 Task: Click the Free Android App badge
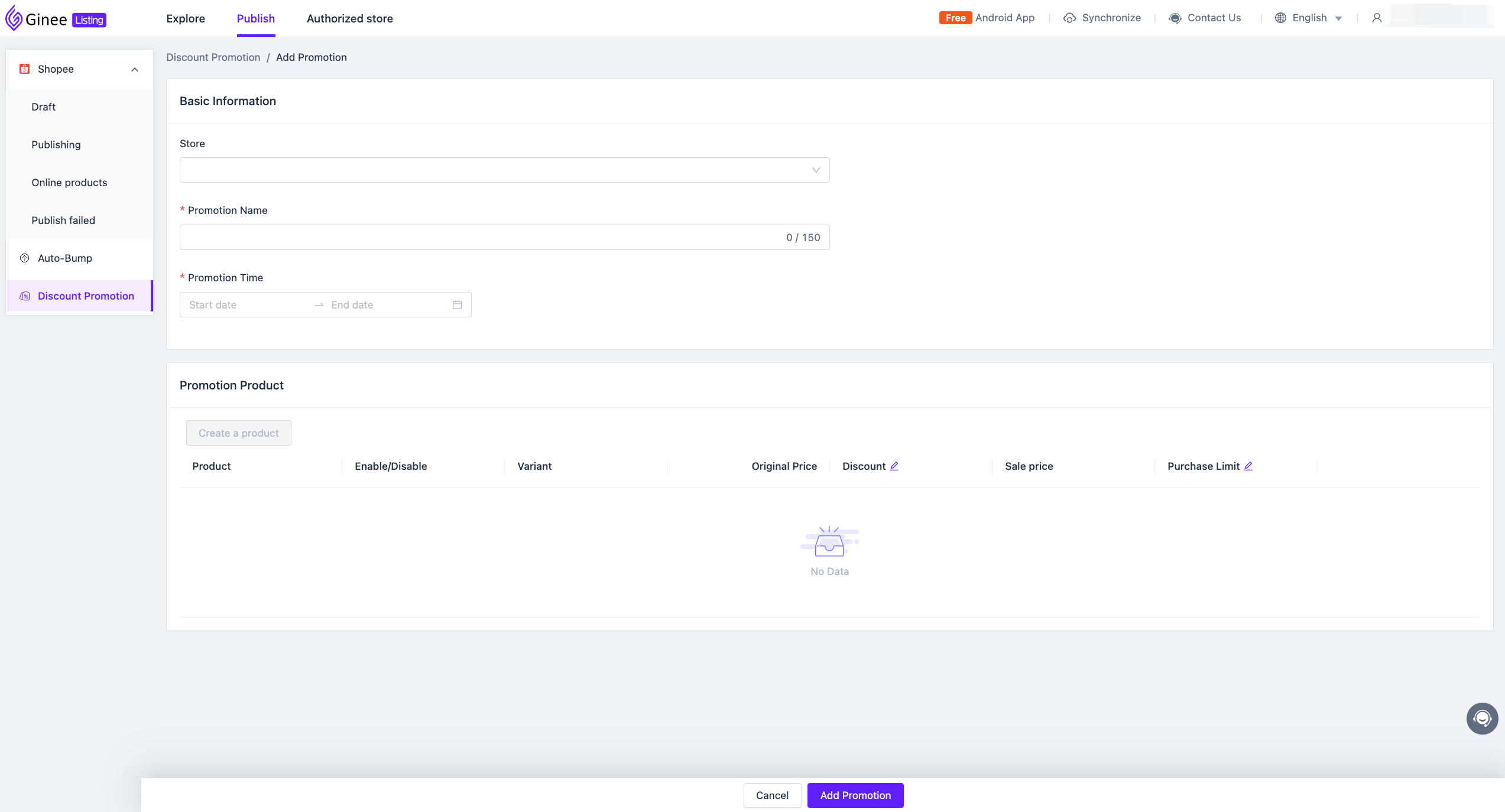tap(955, 18)
